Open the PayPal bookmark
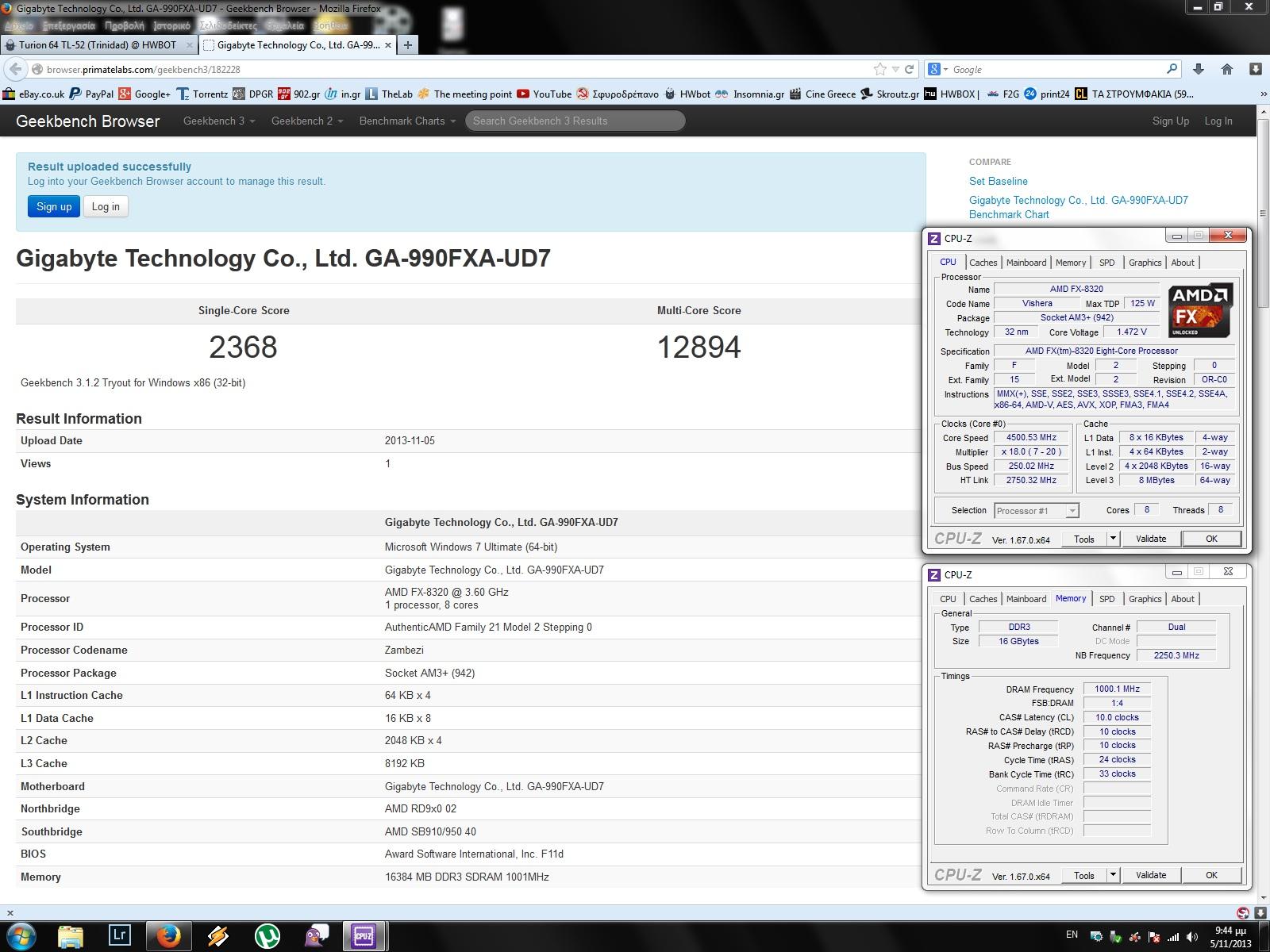 [91, 94]
